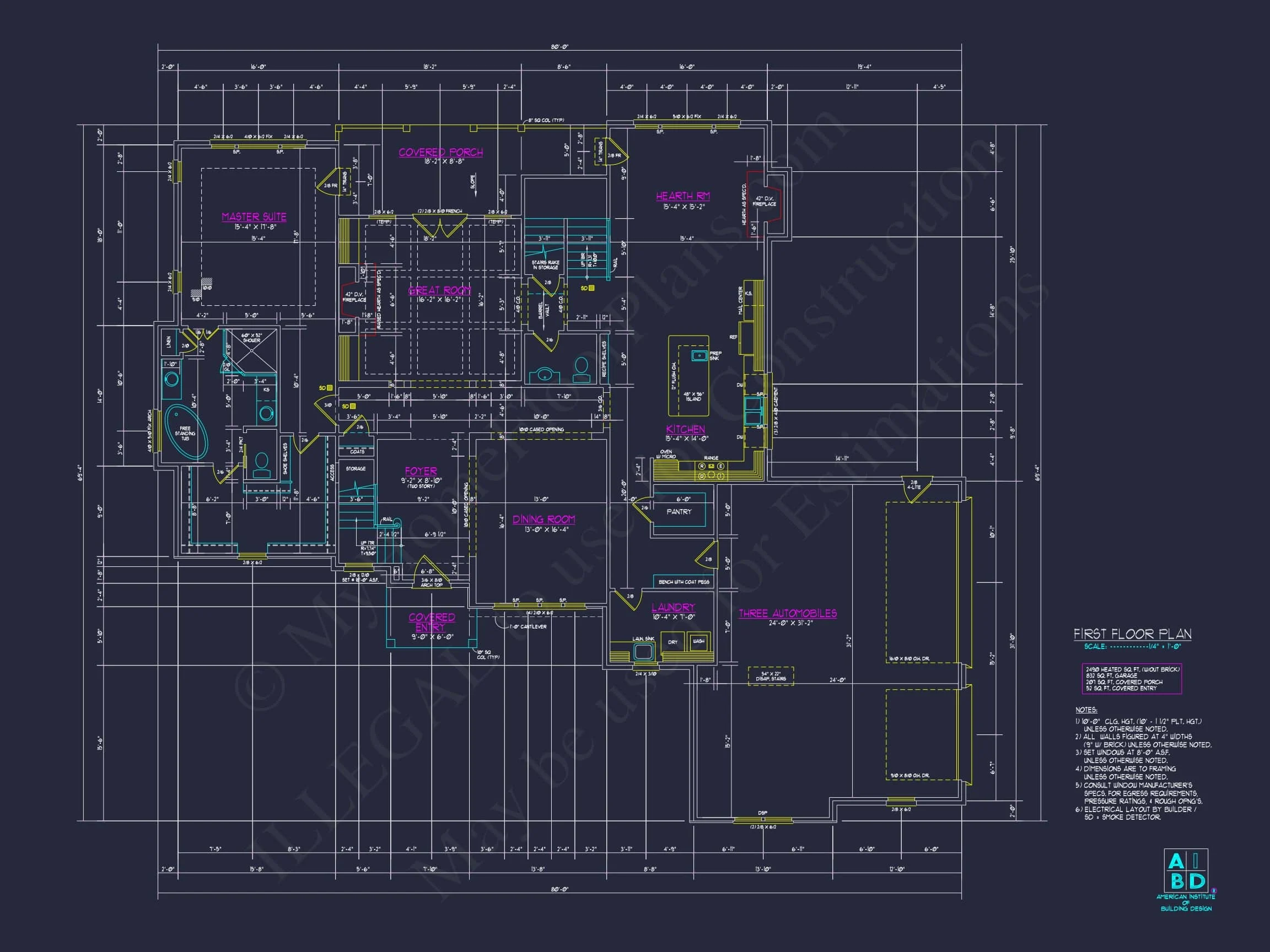
Task: Click the AIBD logo
Action: (1186, 870)
